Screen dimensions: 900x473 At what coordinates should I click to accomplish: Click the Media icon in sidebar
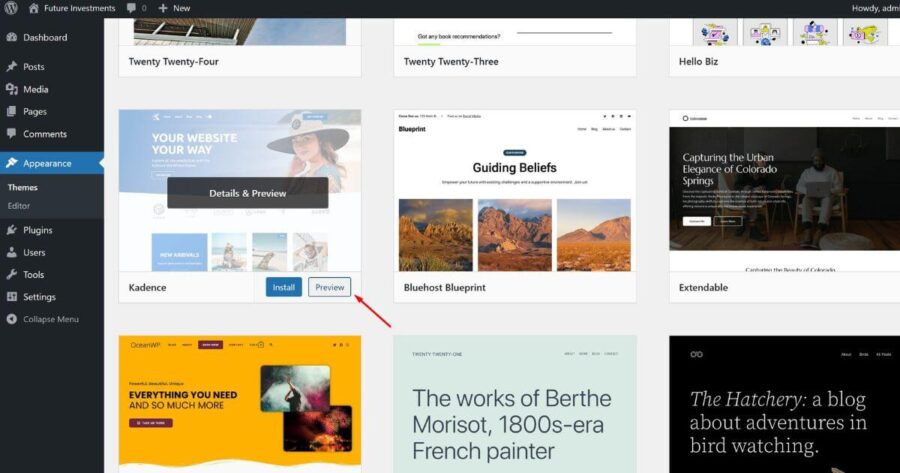click(12, 89)
